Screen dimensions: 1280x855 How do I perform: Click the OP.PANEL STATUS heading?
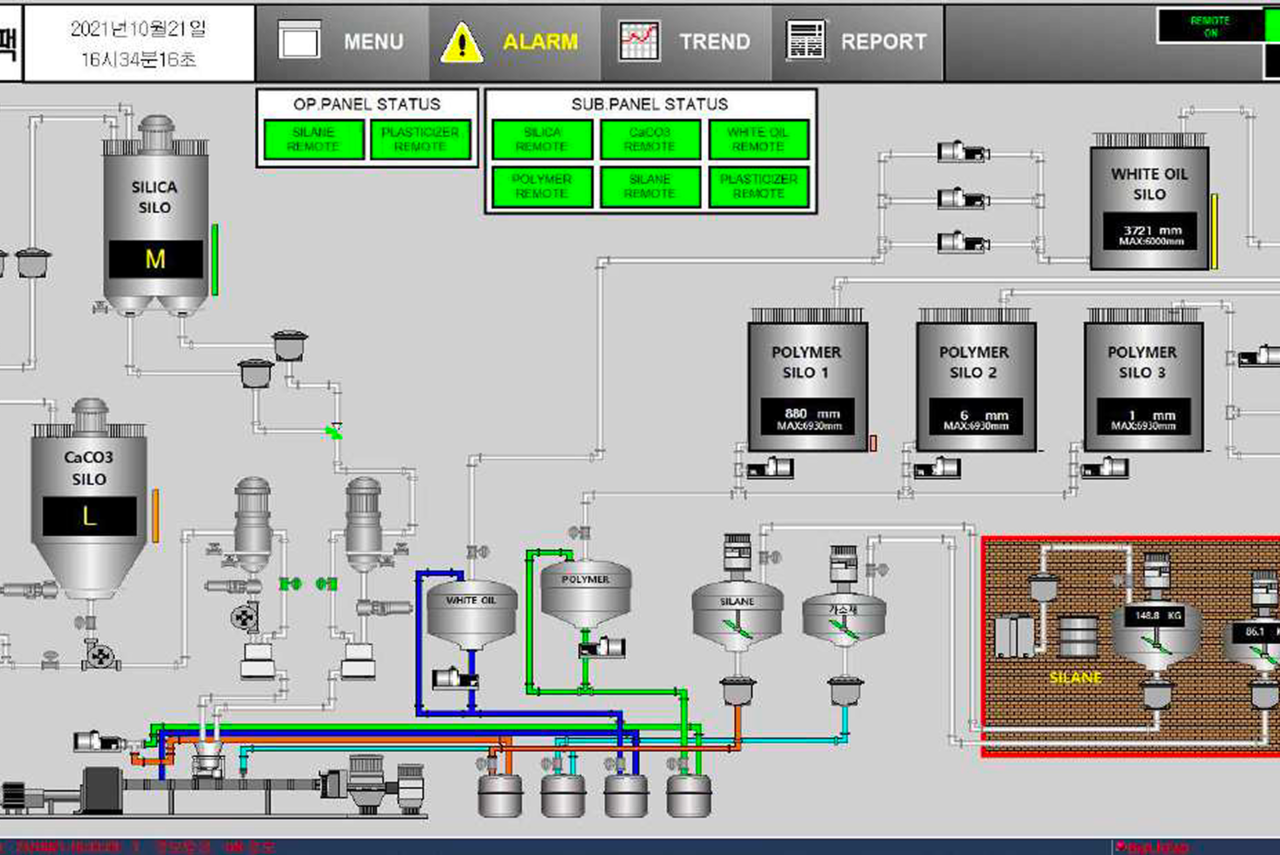click(x=367, y=104)
